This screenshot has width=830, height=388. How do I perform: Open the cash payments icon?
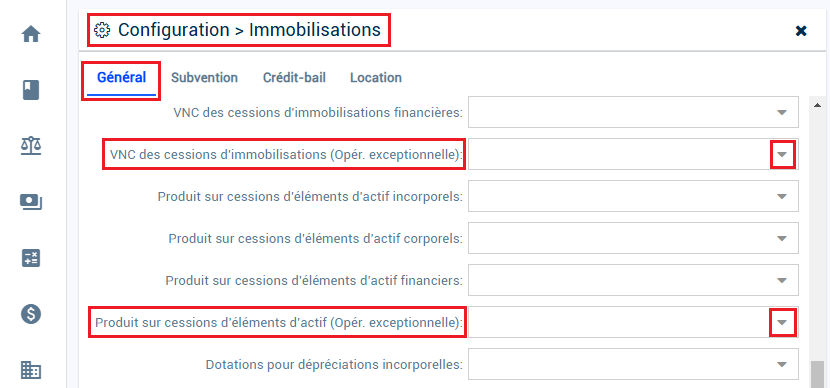click(x=31, y=202)
